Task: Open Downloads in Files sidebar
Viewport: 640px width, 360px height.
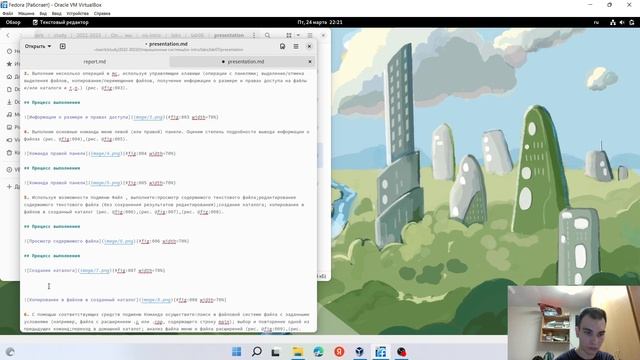Action: pos(9,102)
